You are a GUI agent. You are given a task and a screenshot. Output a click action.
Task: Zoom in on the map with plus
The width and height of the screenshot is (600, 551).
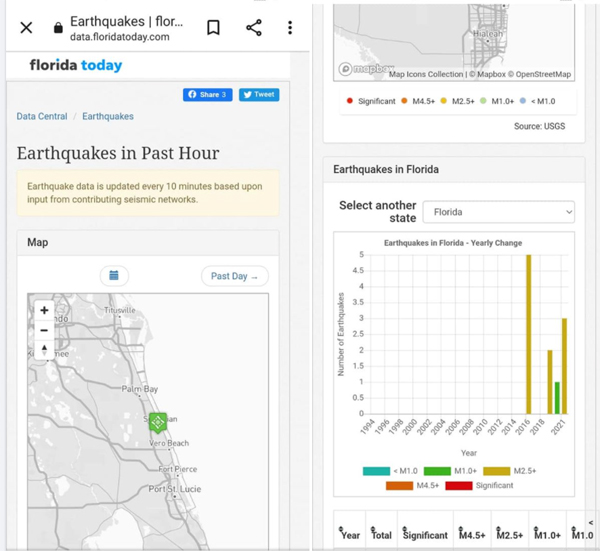pyautogui.click(x=44, y=310)
